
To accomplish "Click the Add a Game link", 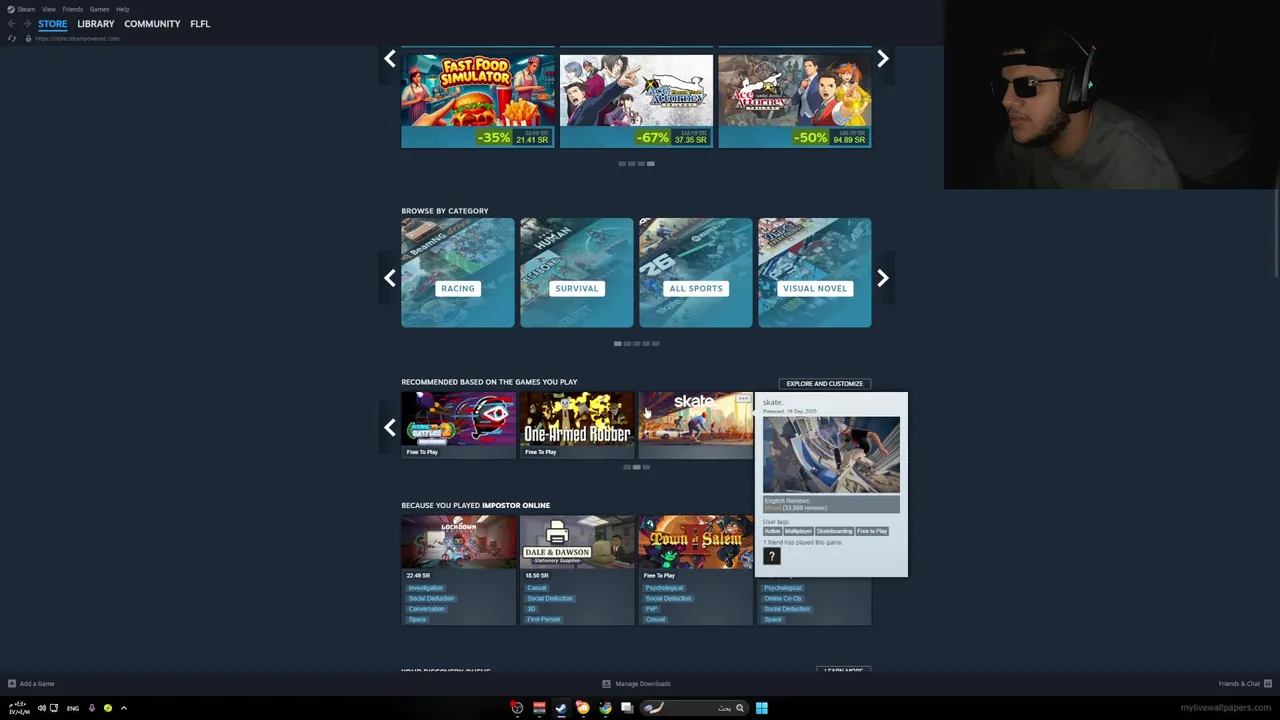I will coord(37,684).
